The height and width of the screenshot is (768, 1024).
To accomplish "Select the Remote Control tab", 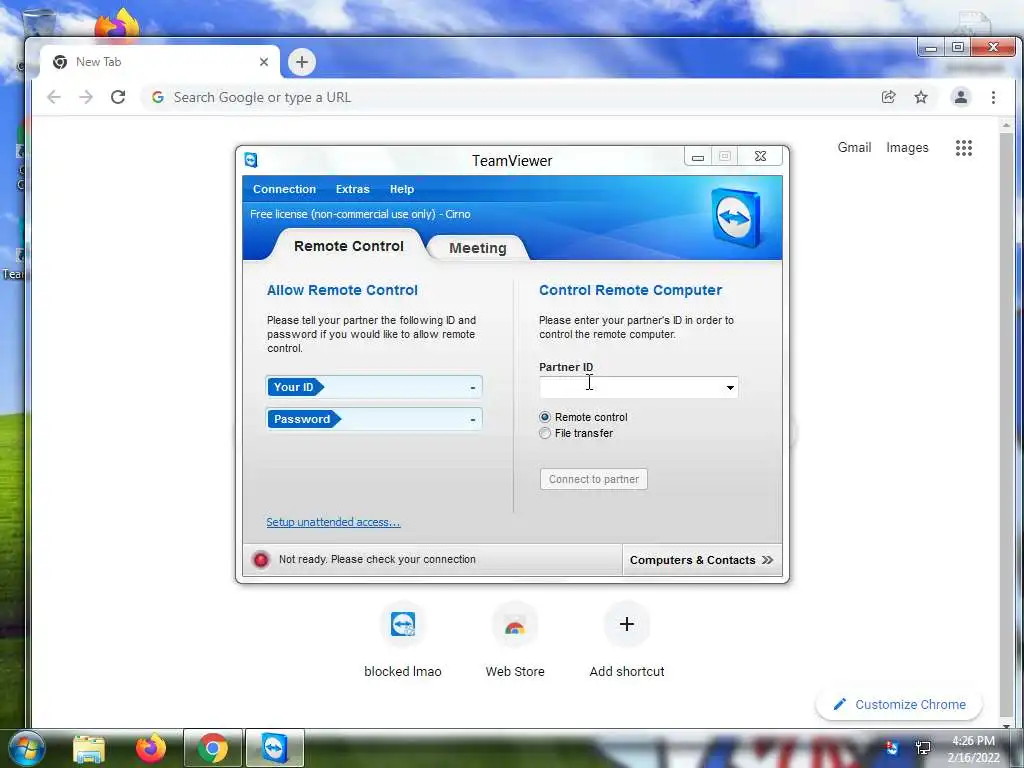I will coord(349,246).
